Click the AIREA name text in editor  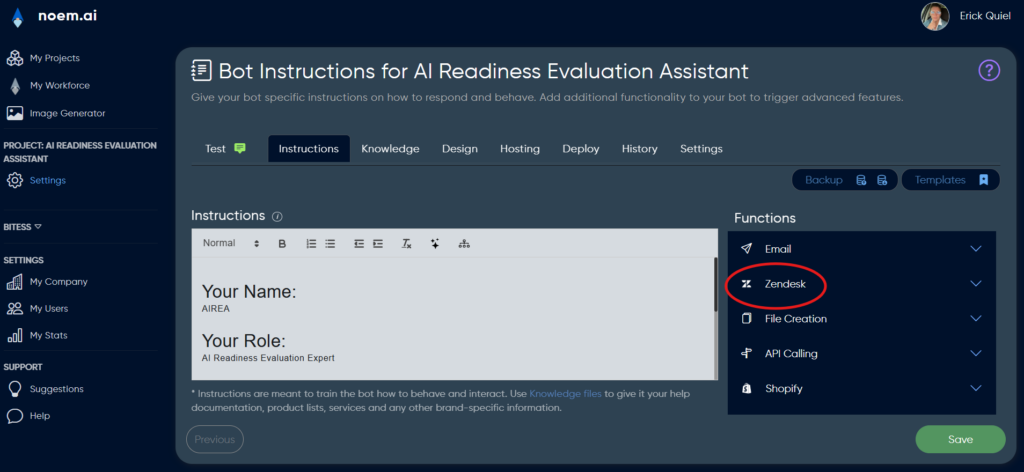pyautogui.click(x=216, y=309)
